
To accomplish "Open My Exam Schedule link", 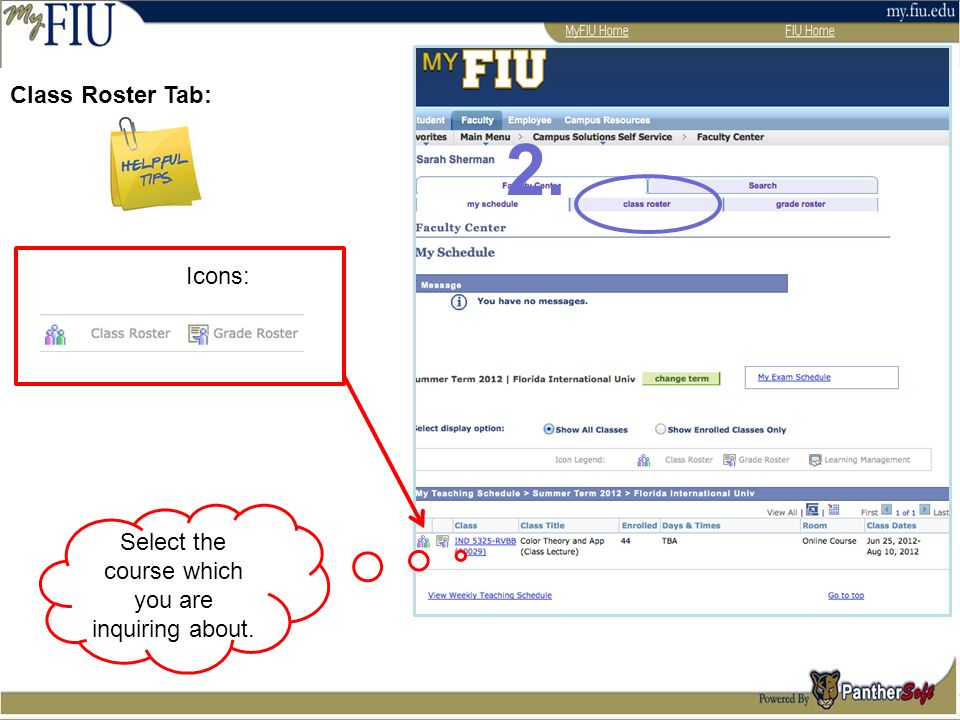I will [794, 377].
